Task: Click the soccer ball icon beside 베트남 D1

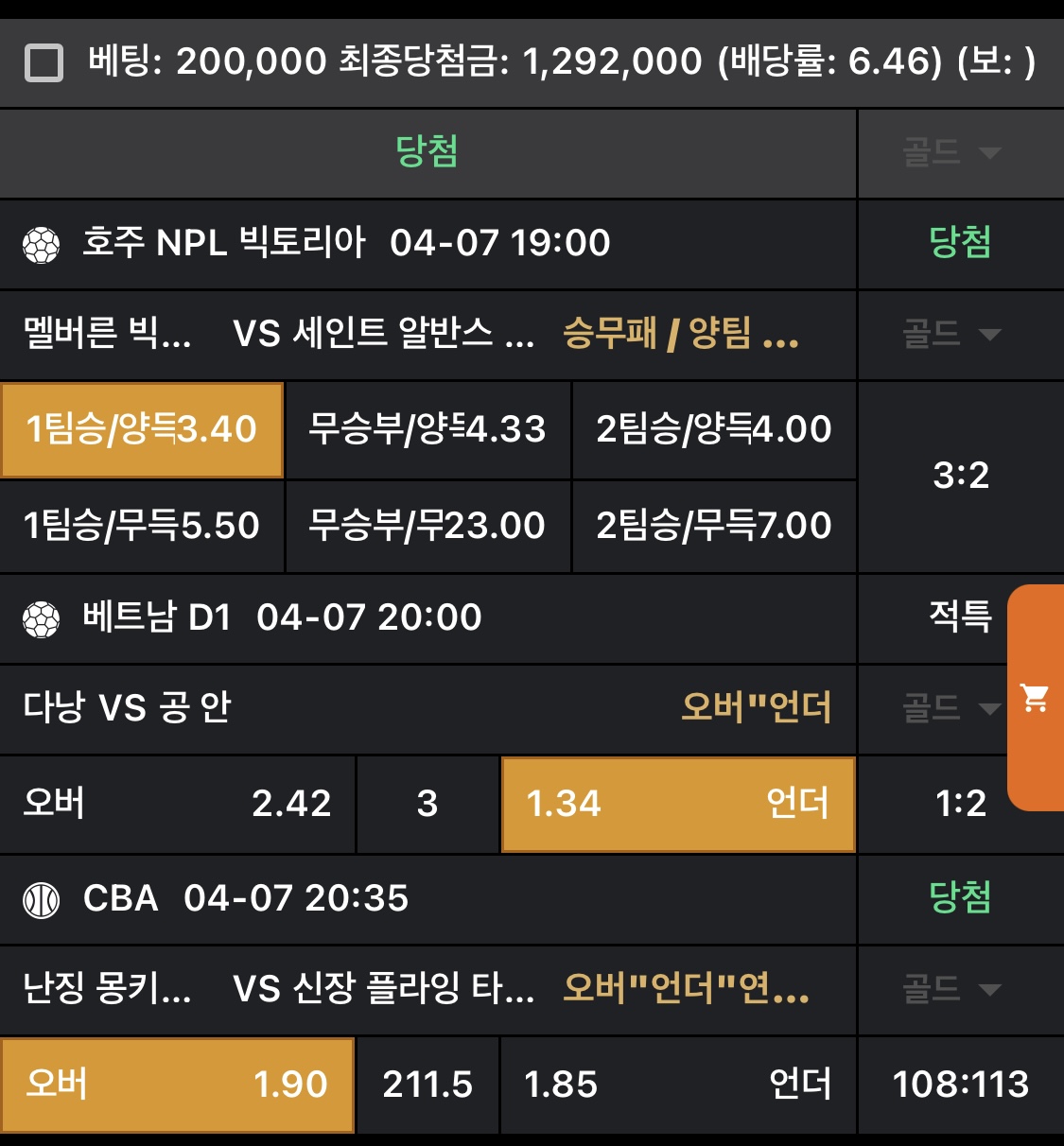Action: (42, 619)
